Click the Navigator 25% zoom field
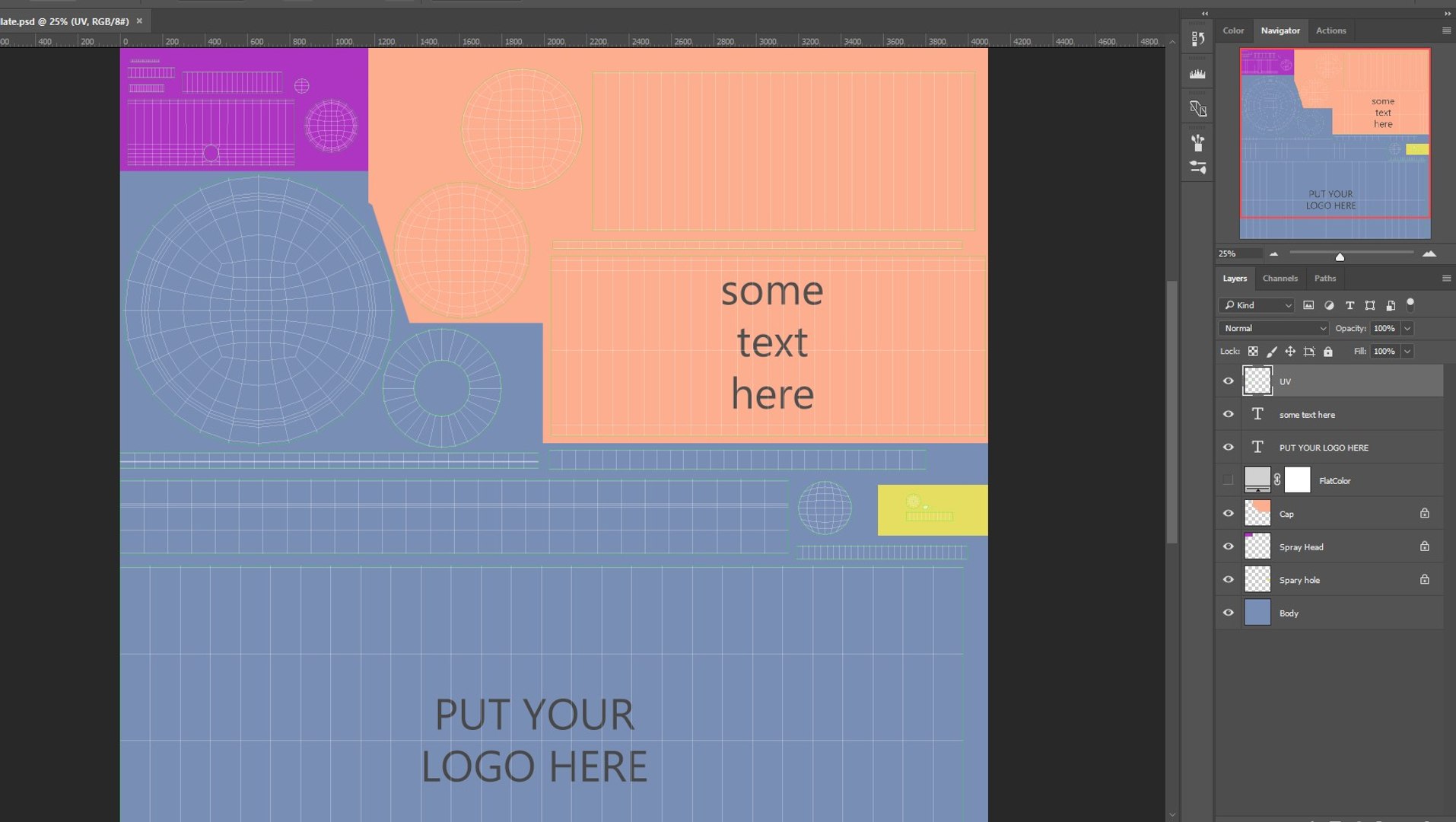1456x822 pixels. coord(1239,253)
